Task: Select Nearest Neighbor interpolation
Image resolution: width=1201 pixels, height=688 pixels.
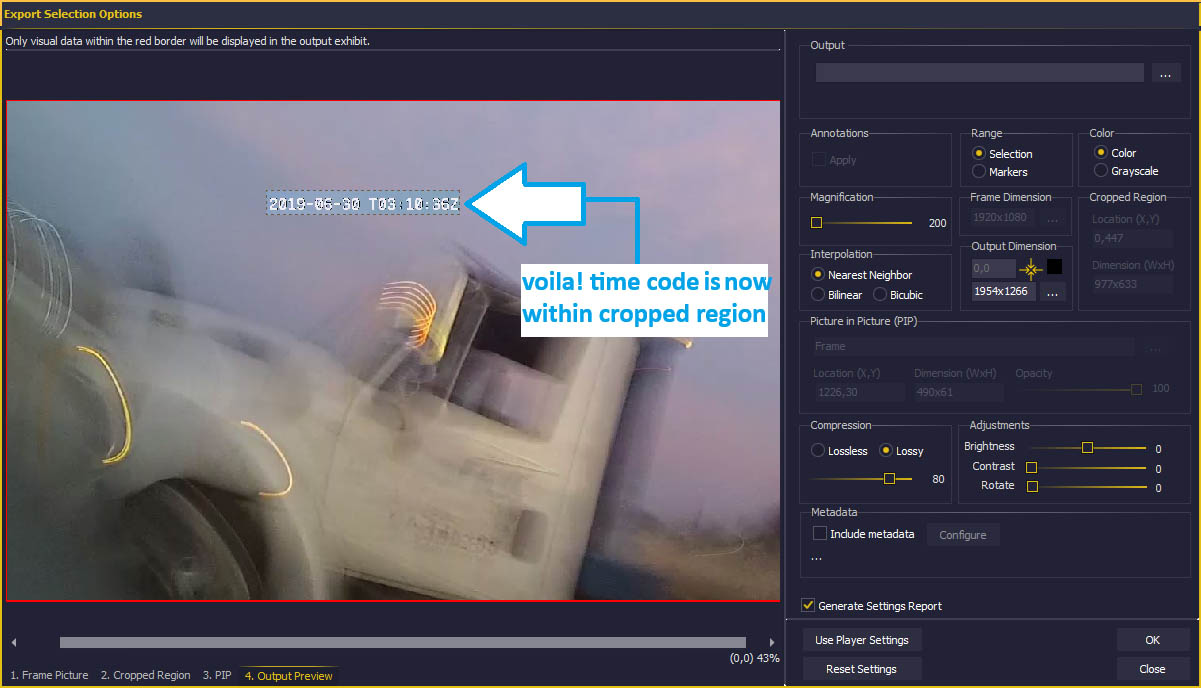Action: [862, 275]
